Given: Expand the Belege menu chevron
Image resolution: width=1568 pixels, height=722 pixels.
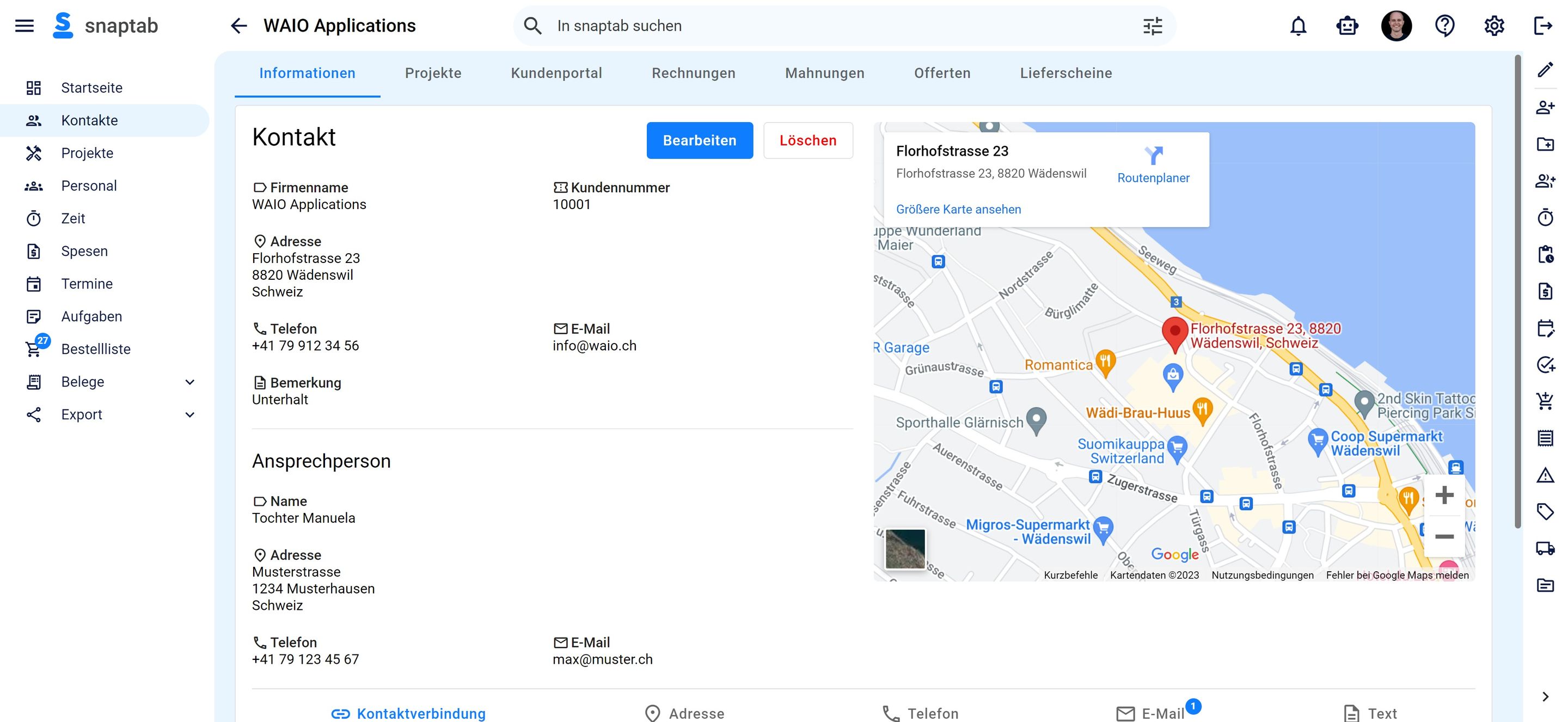Looking at the screenshot, I should (190, 382).
